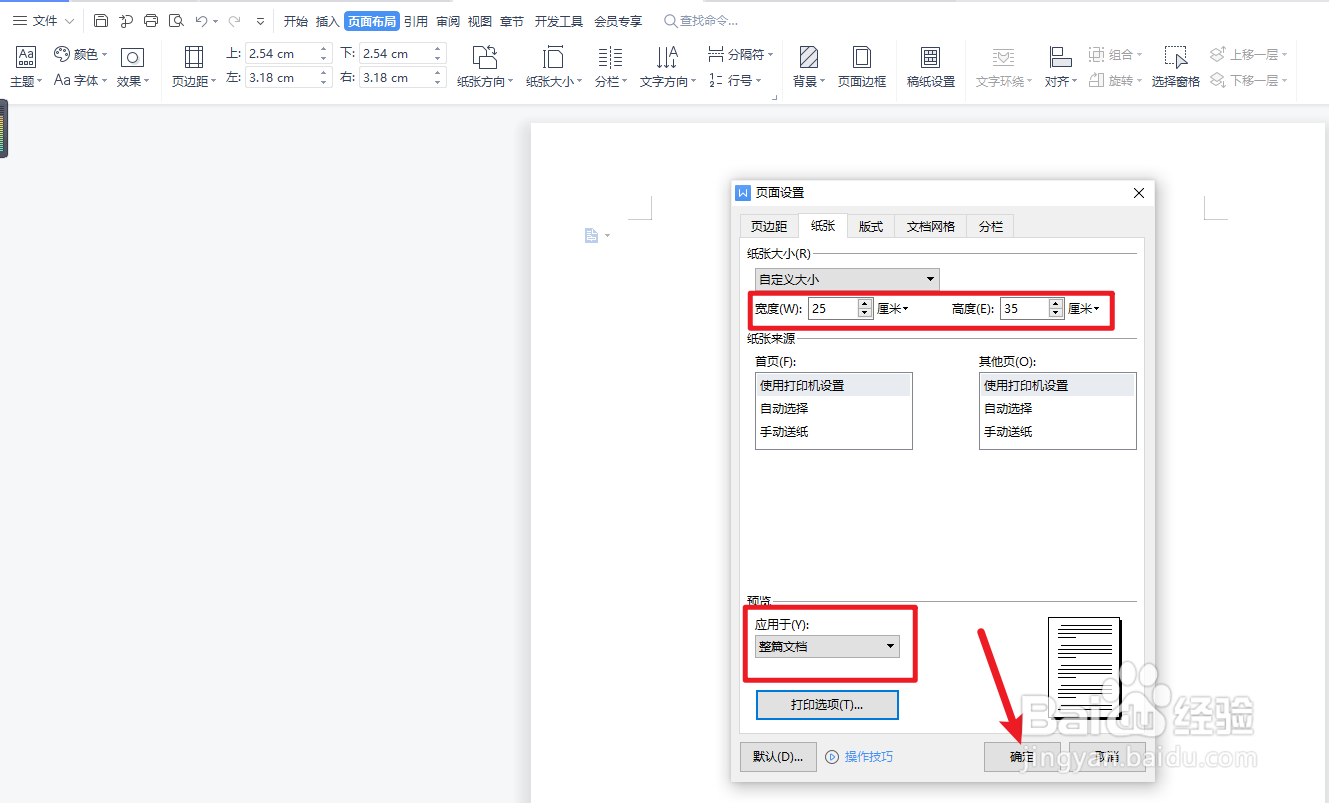Increase width using the spinner up arrow
This screenshot has height=803, width=1329.
[864, 303]
